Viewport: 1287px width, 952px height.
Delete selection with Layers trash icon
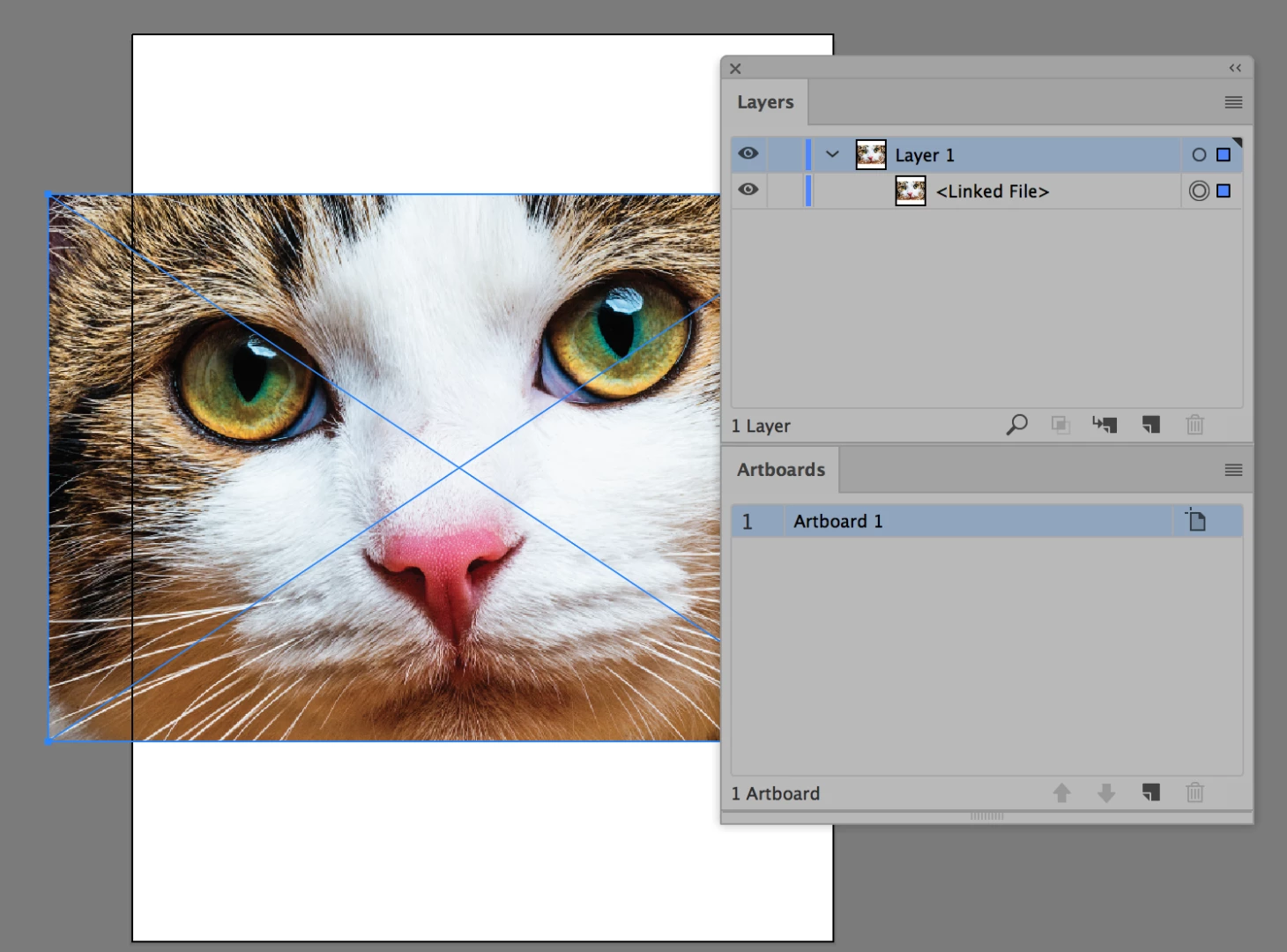click(1194, 425)
